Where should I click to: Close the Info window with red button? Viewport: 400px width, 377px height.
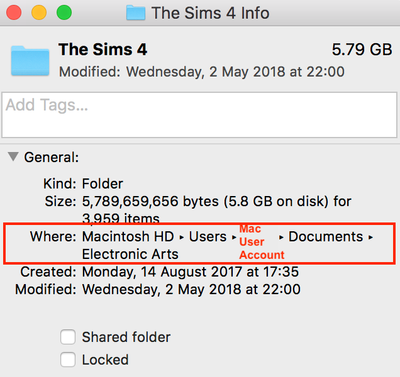click(x=14, y=13)
